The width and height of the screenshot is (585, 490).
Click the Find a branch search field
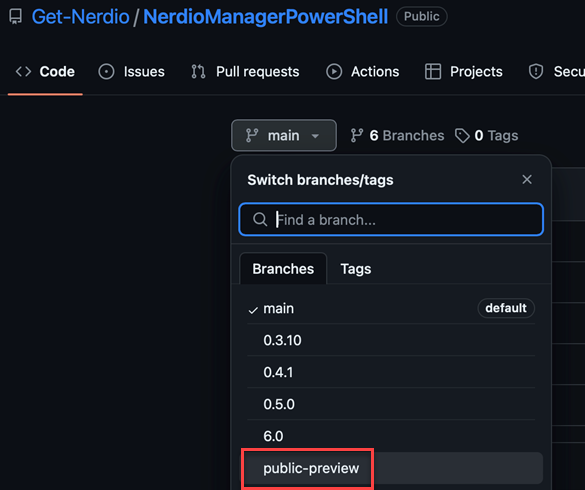[x=391, y=219]
